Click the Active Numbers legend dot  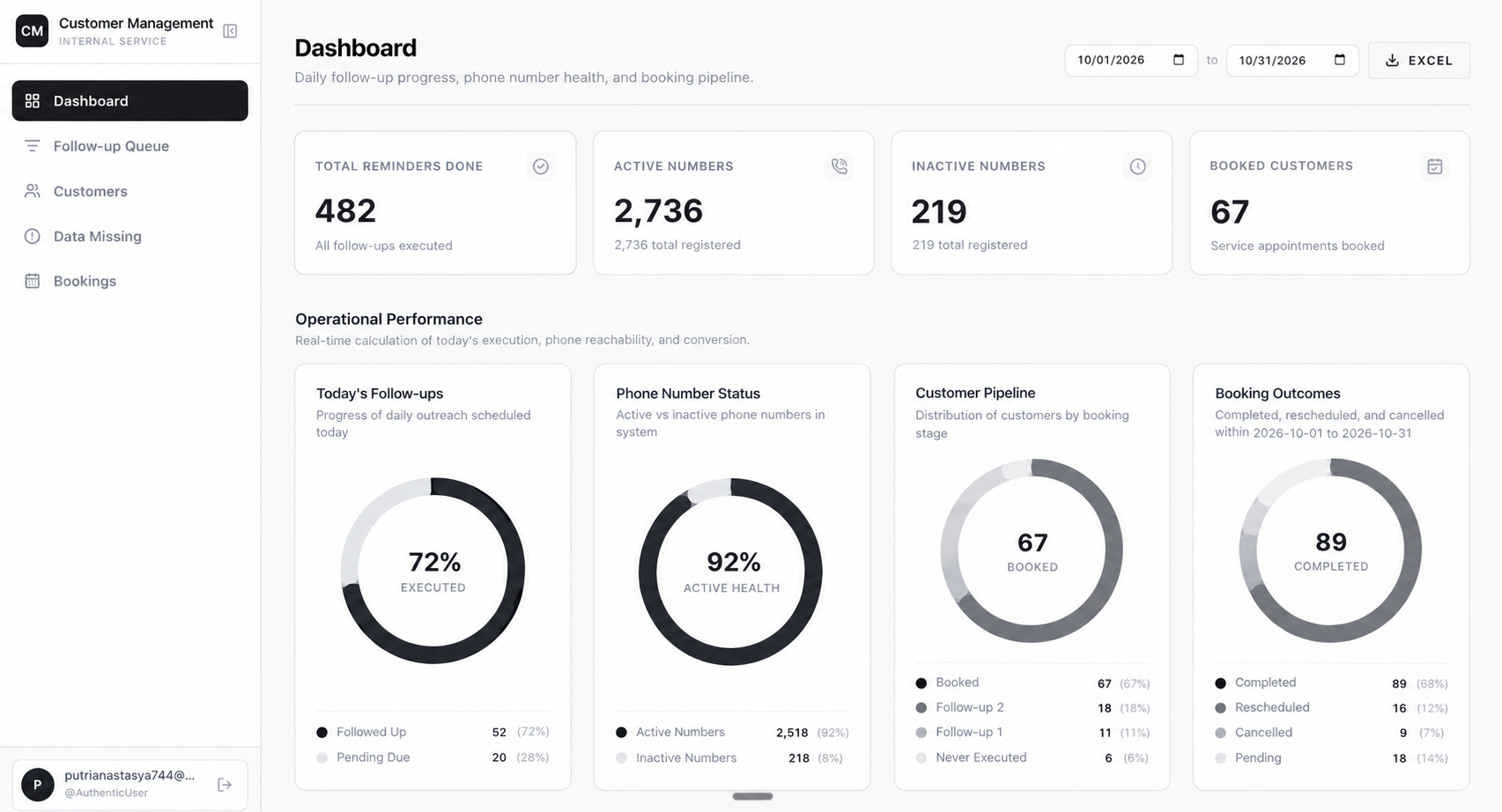(x=621, y=733)
